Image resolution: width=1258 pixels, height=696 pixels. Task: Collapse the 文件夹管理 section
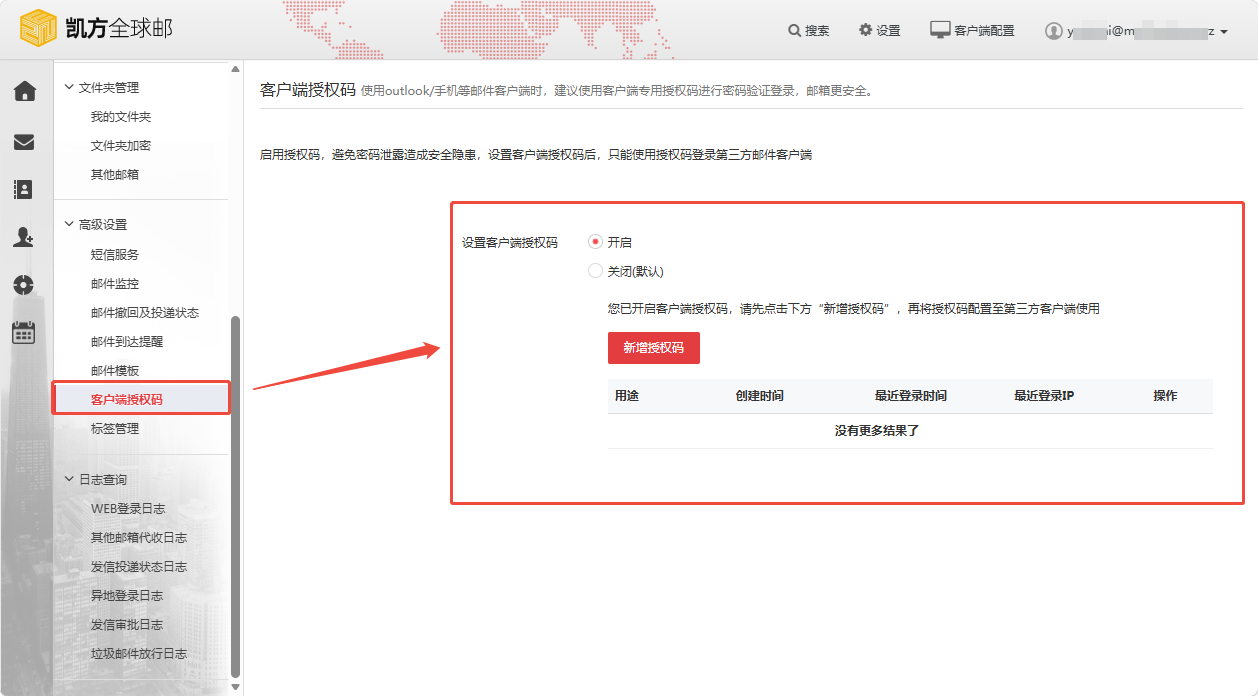(x=69, y=87)
